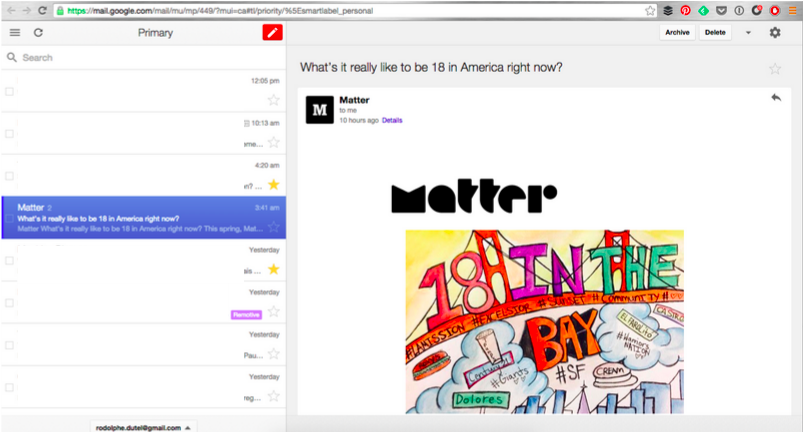Compose a new email with red pencil button
The width and height of the screenshot is (804, 432).
(272, 33)
